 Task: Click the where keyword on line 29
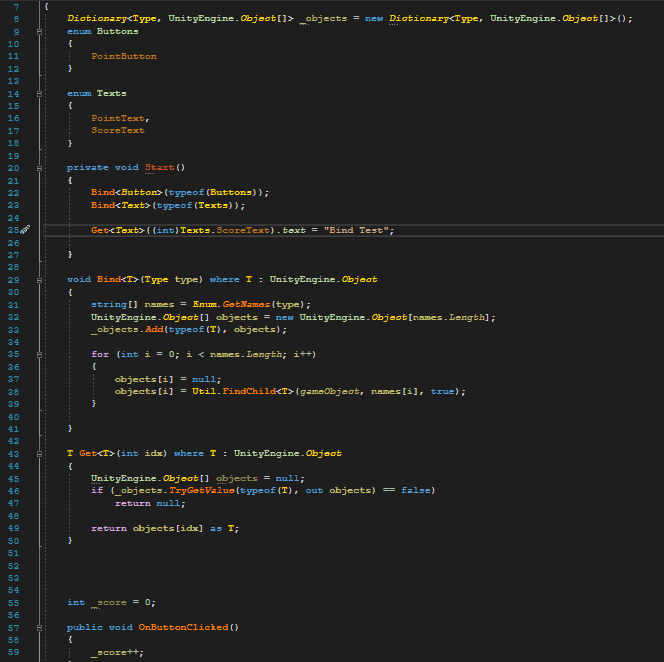coord(224,280)
